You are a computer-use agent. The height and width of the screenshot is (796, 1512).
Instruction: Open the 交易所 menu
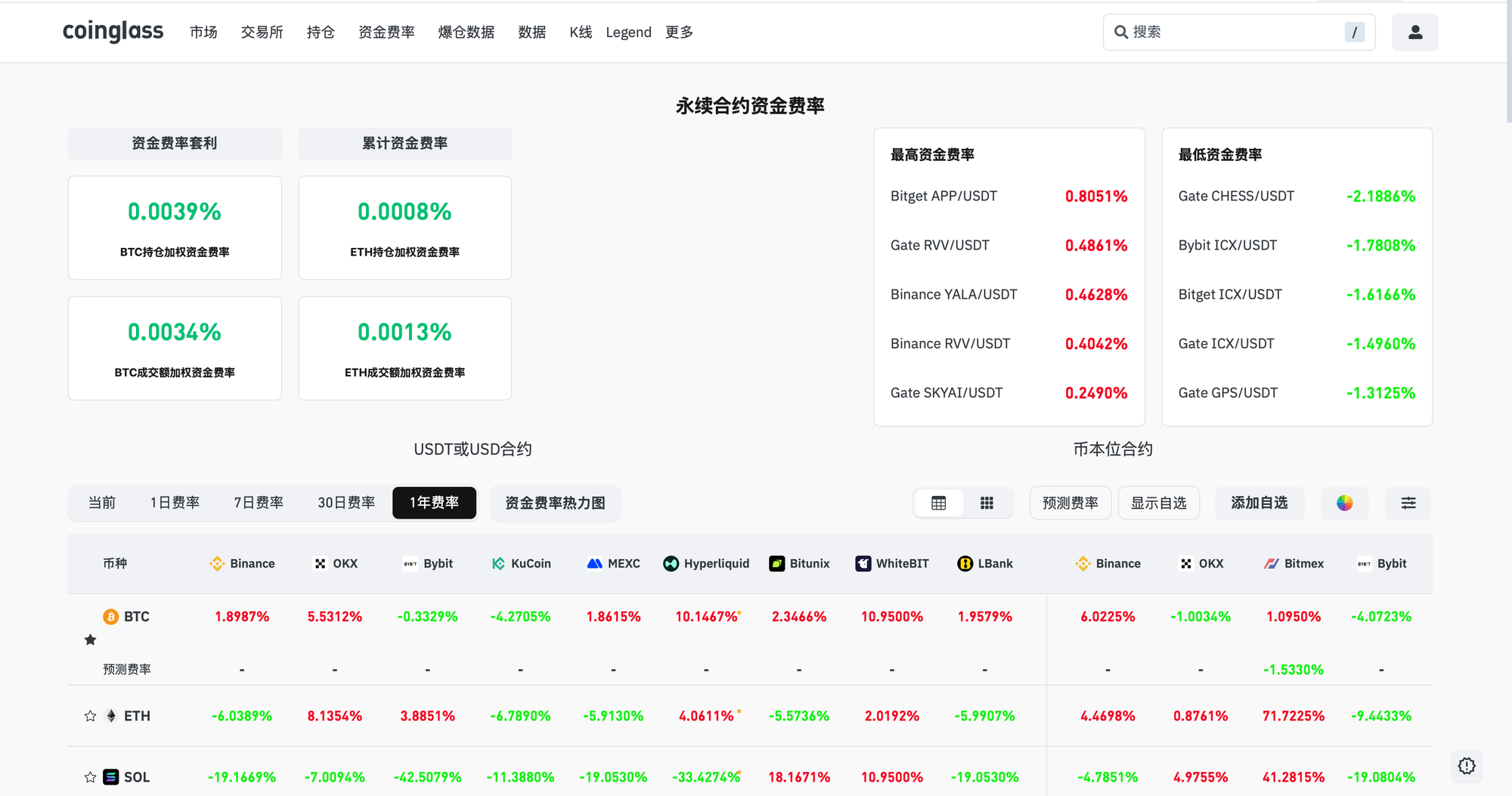(x=262, y=33)
